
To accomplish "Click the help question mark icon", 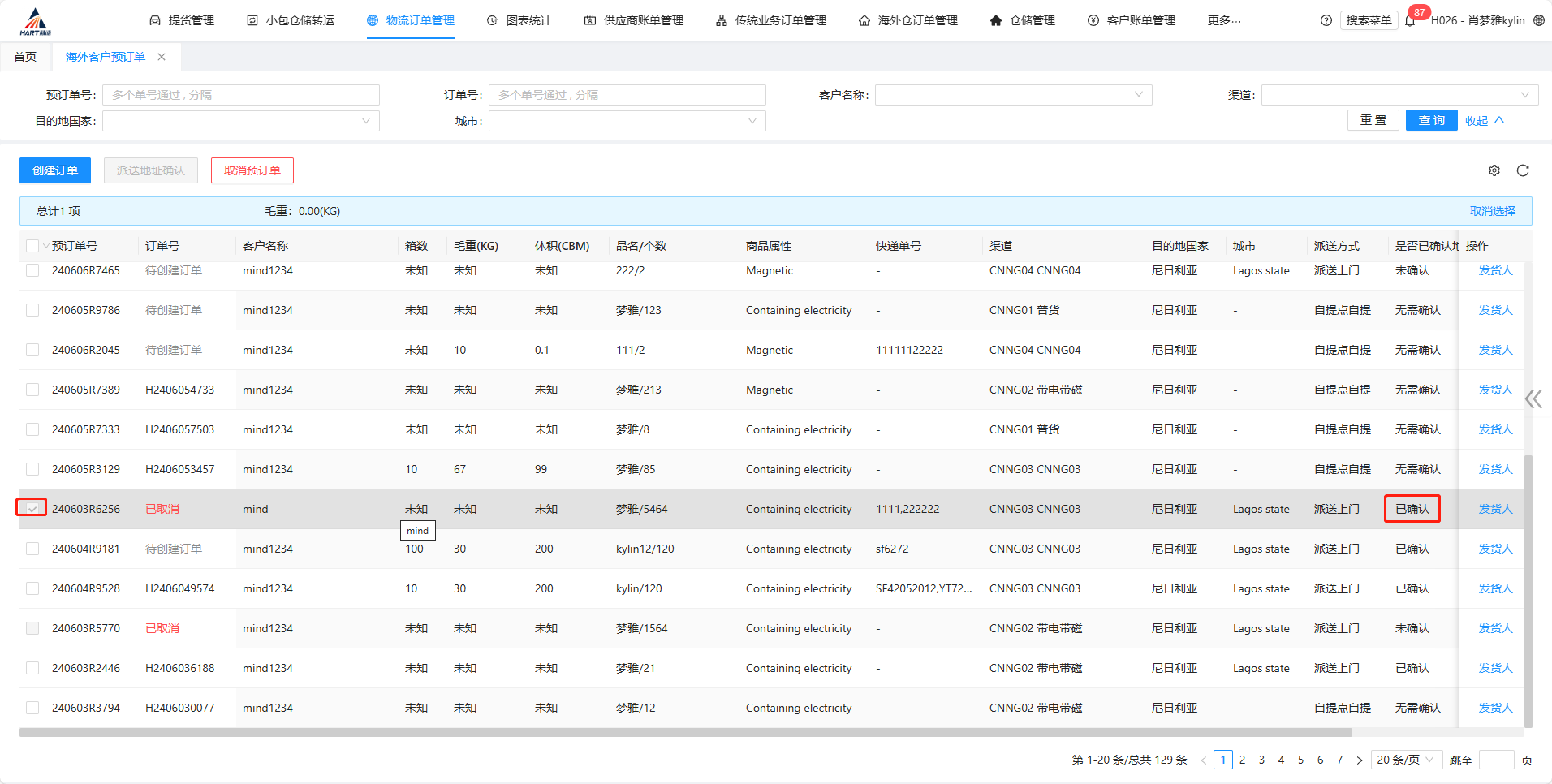I will 1326,20.
